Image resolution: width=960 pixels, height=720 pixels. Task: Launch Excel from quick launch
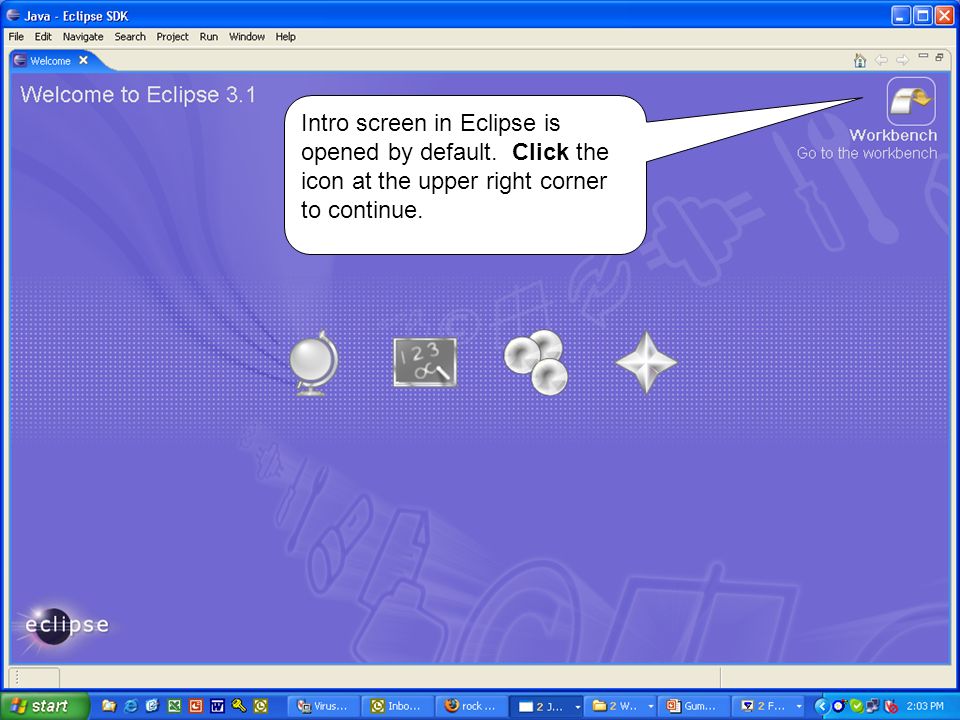(x=174, y=706)
